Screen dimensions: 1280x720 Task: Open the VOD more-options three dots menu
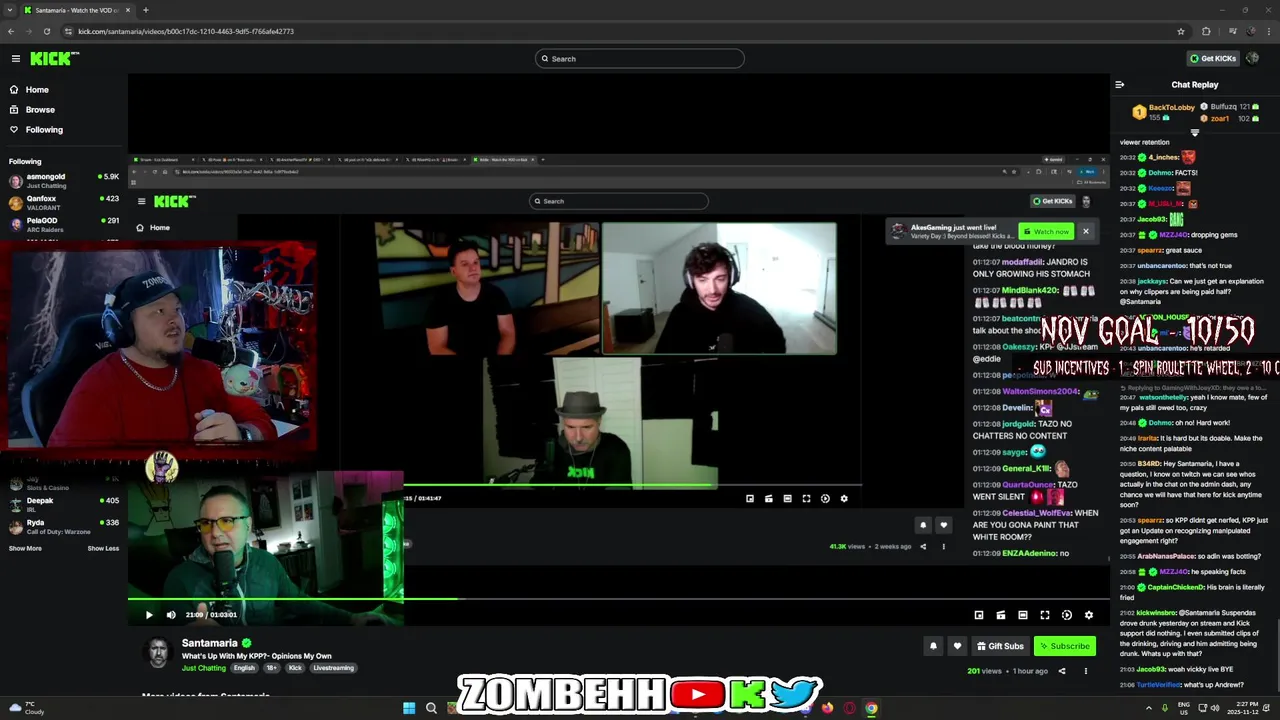[1085, 671]
